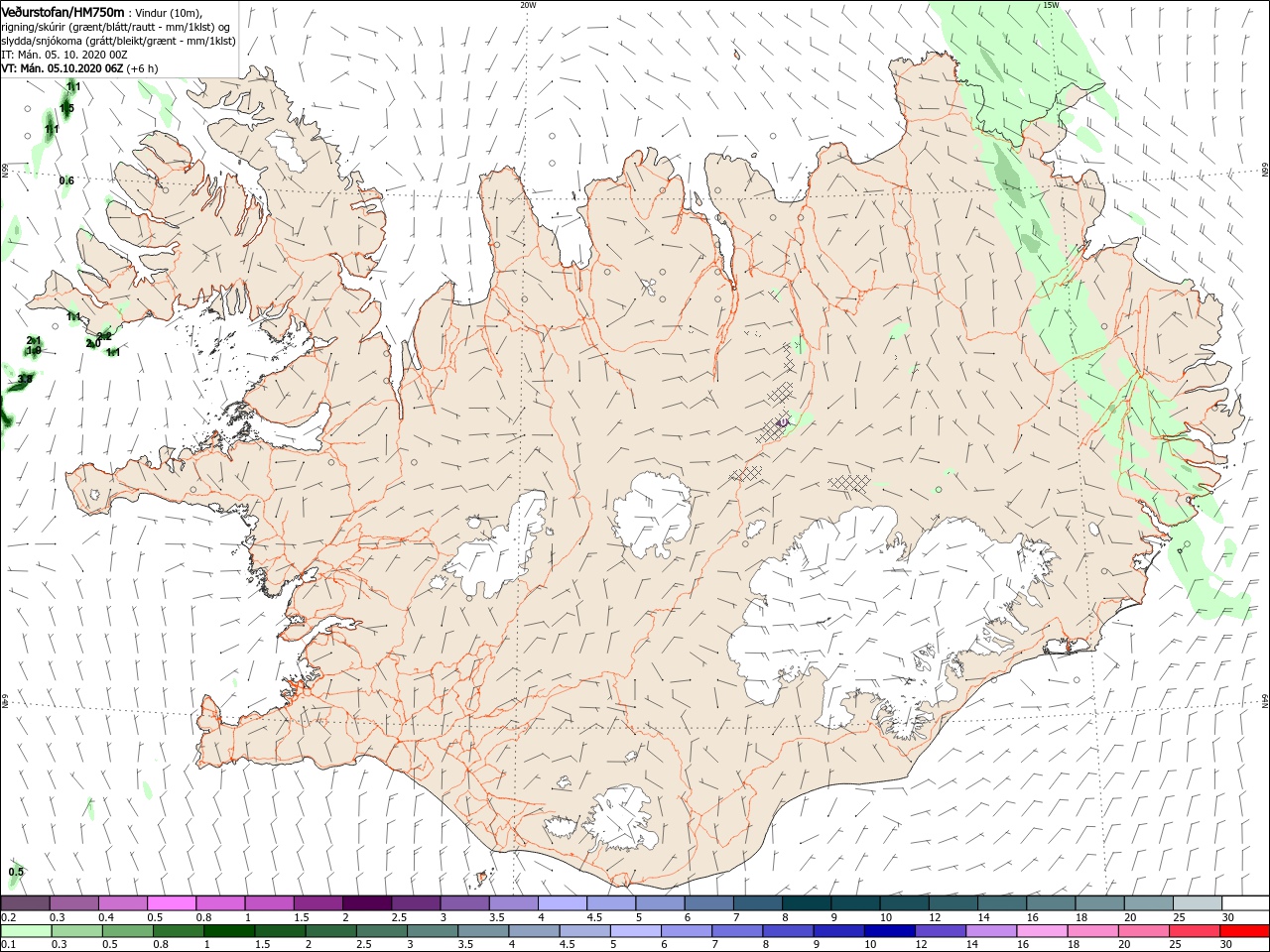1270x952 pixels.
Task: Click the Hofsjökull glacier in central Iceland
Action: coord(652,514)
